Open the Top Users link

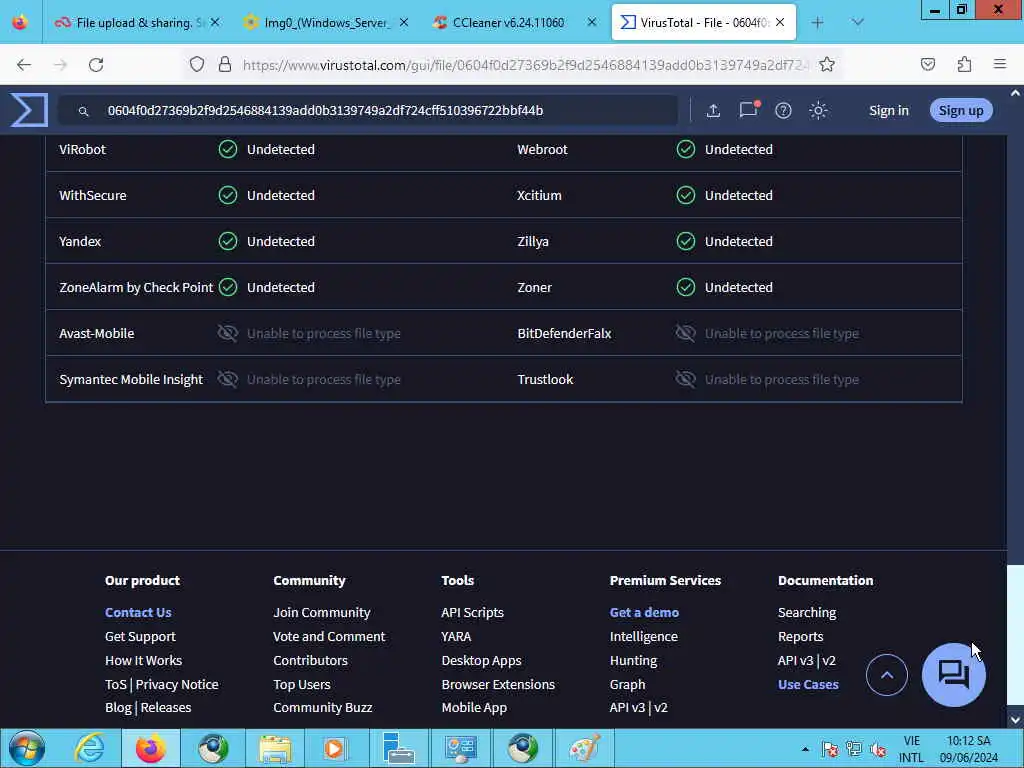[x=302, y=684]
